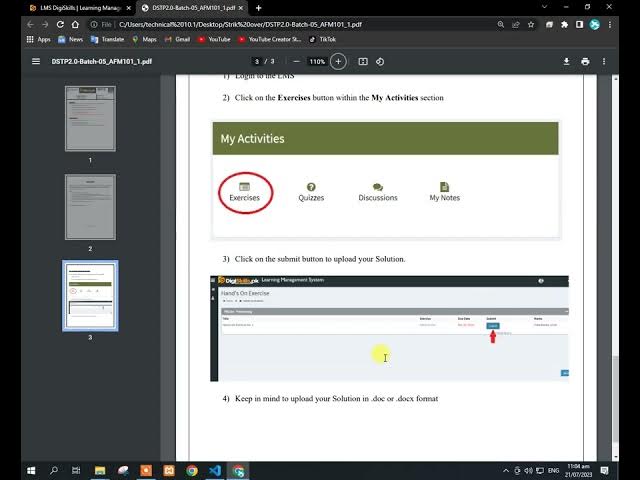Open the volume control in tray
The height and width of the screenshot is (480, 640).
[x=529, y=471]
